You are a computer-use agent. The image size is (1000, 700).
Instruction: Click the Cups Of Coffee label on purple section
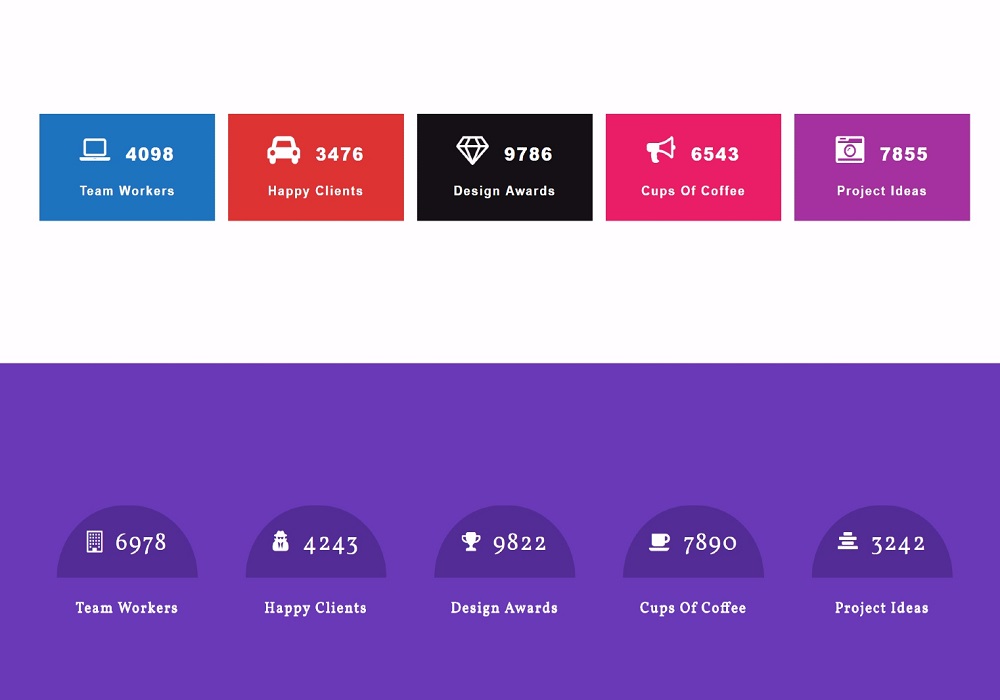tap(693, 608)
